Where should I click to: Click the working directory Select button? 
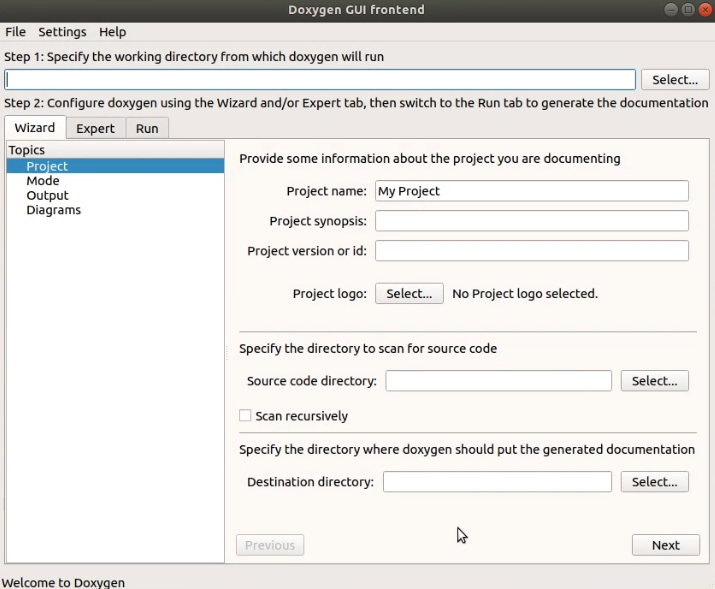(675, 80)
